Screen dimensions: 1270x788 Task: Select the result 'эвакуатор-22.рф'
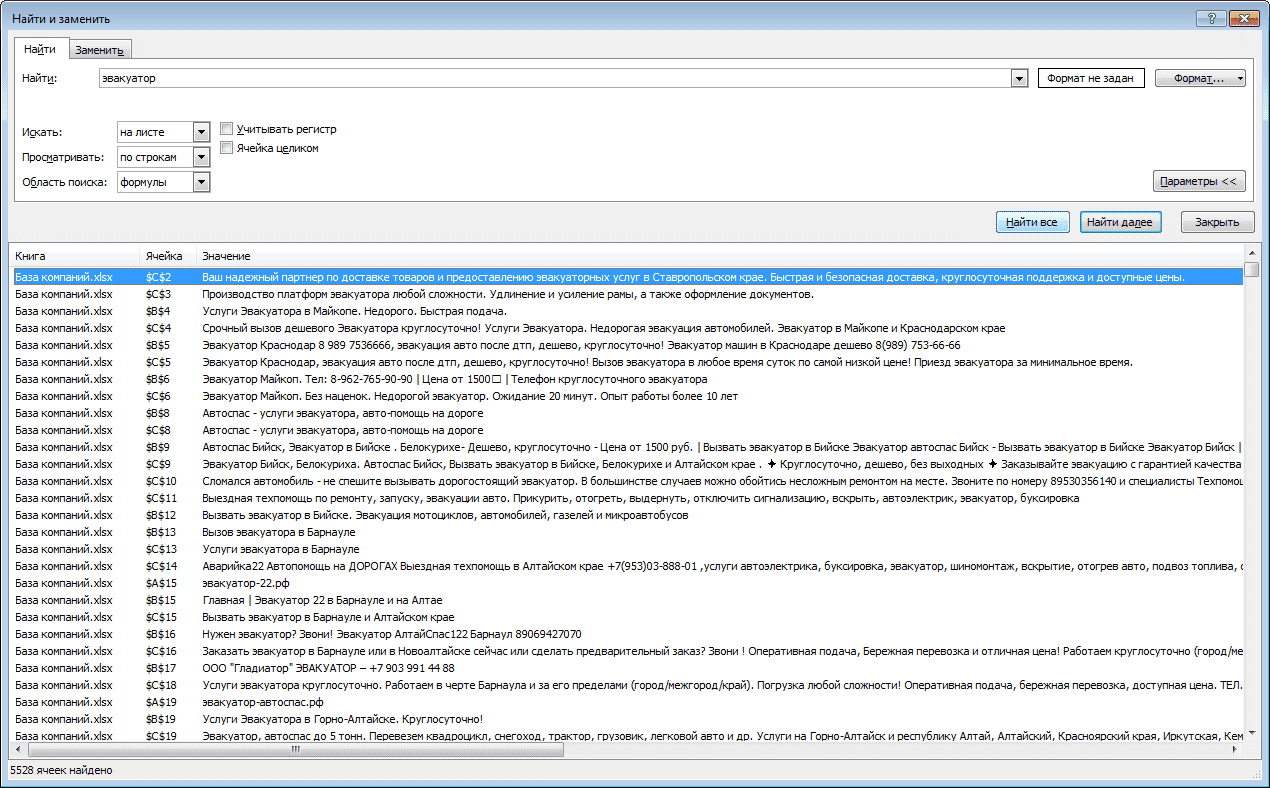[627, 583]
